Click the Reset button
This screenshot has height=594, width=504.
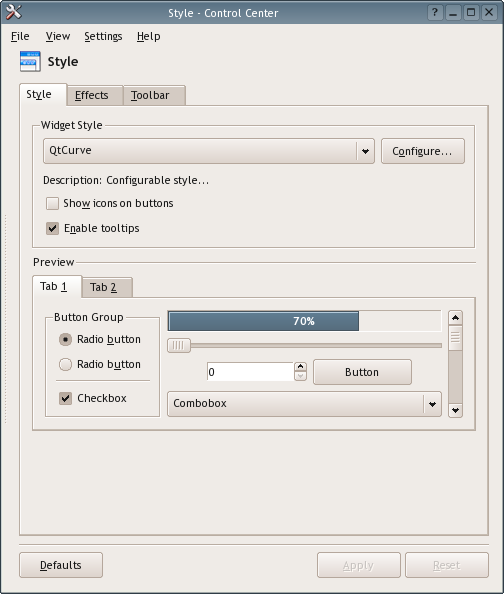tap(447, 565)
